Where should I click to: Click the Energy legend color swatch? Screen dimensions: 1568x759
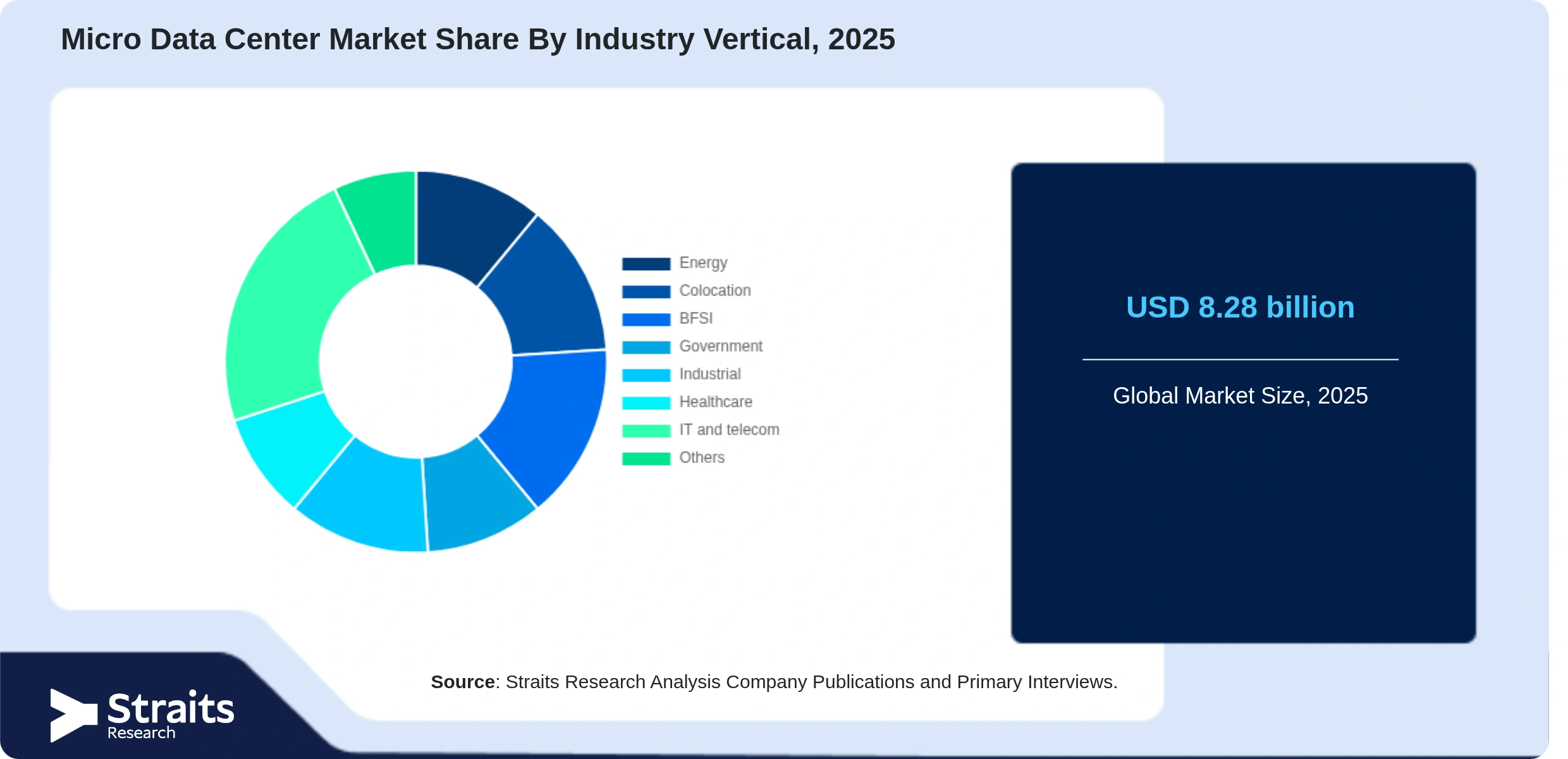pos(646,264)
